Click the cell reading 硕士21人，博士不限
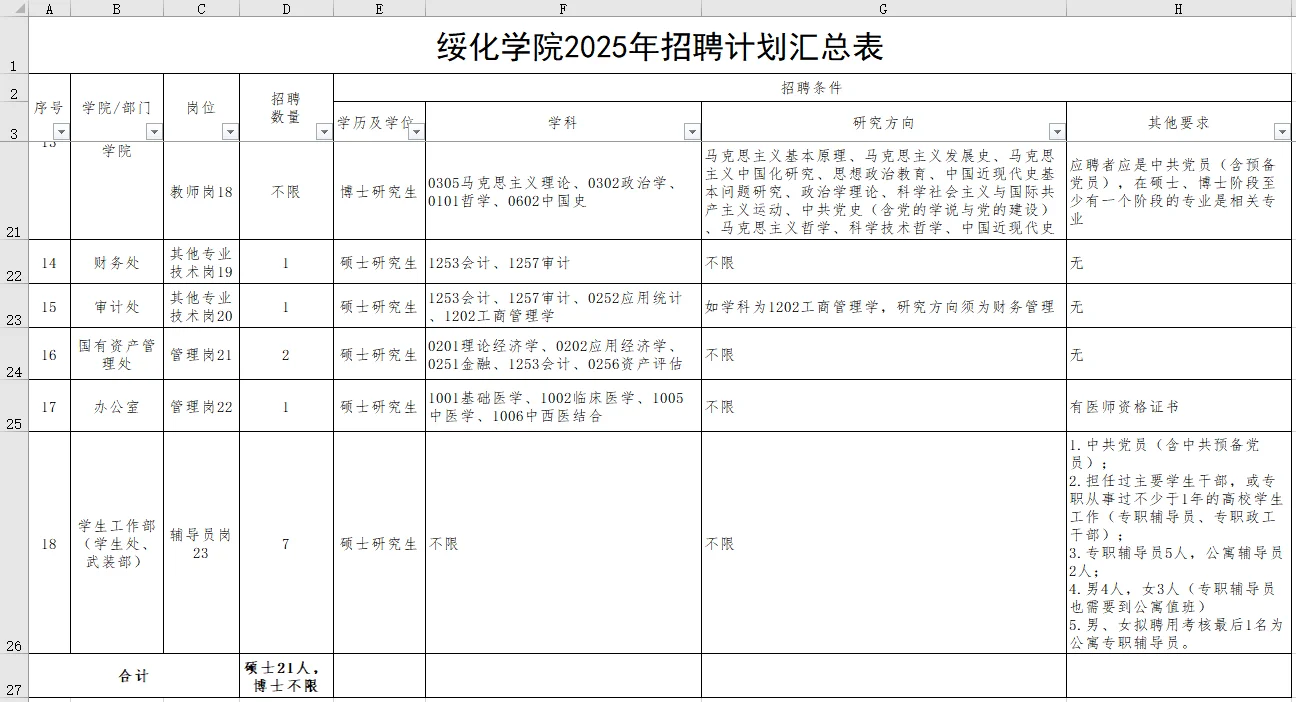Viewport: 1296px width, 702px height. 286,675
